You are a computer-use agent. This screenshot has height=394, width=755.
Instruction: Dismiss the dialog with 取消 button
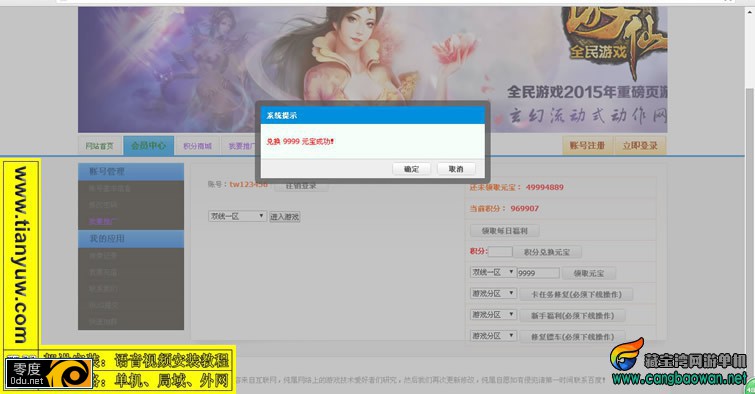[456, 169]
